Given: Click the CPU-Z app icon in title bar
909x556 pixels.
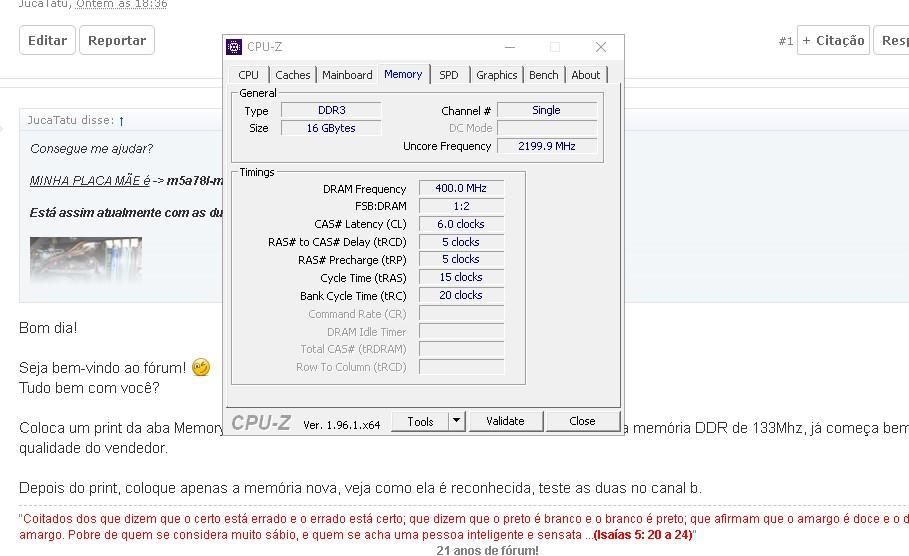Looking at the screenshot, I should (234, 47).
